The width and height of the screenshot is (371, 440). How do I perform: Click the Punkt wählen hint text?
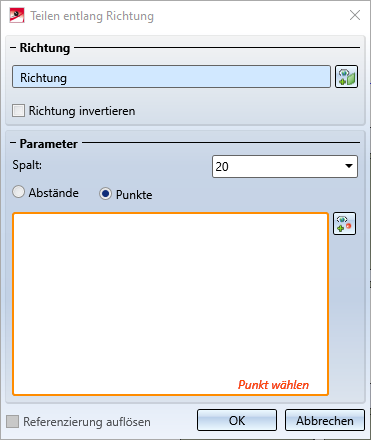tap(273, 385)
